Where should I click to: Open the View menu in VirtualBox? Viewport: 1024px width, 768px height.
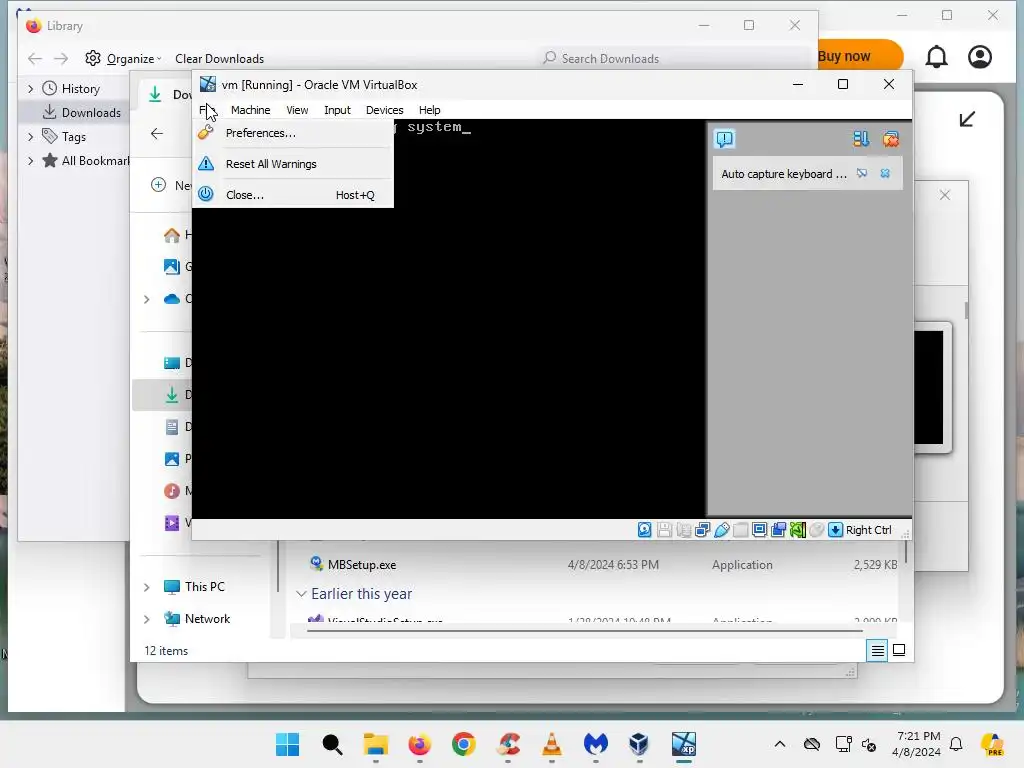tap(297, 110)
